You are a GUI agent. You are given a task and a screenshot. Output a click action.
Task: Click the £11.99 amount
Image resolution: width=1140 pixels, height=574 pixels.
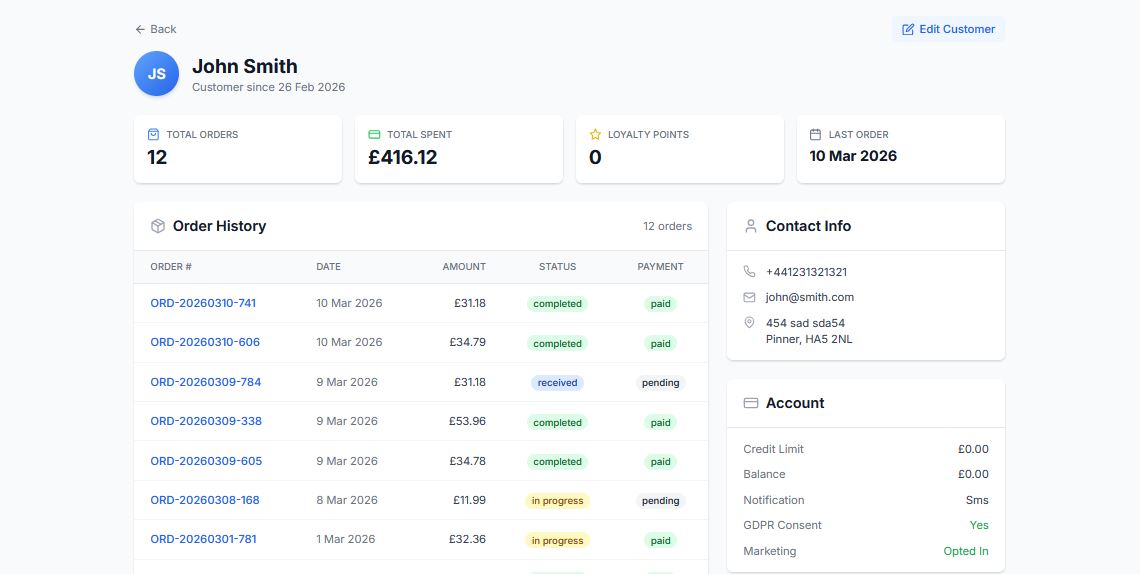(469, 500)
